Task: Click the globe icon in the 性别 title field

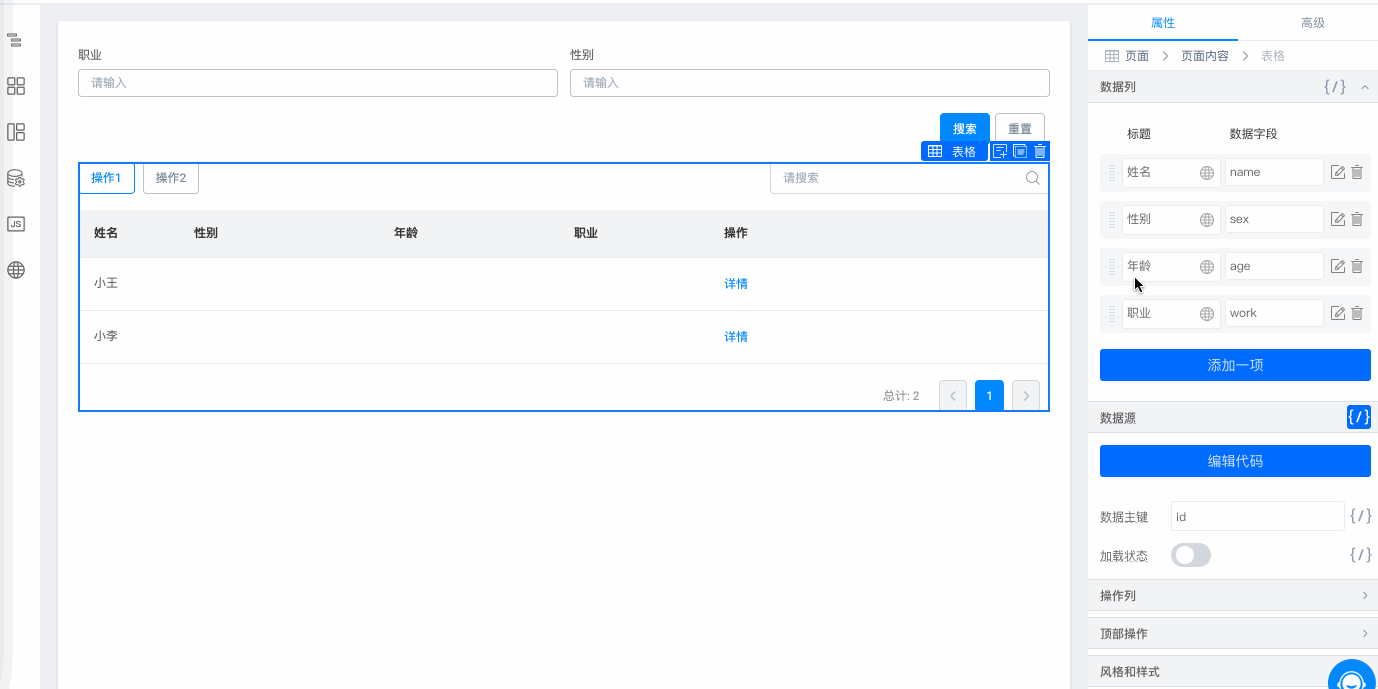Action: click(x=1207, y=219)
